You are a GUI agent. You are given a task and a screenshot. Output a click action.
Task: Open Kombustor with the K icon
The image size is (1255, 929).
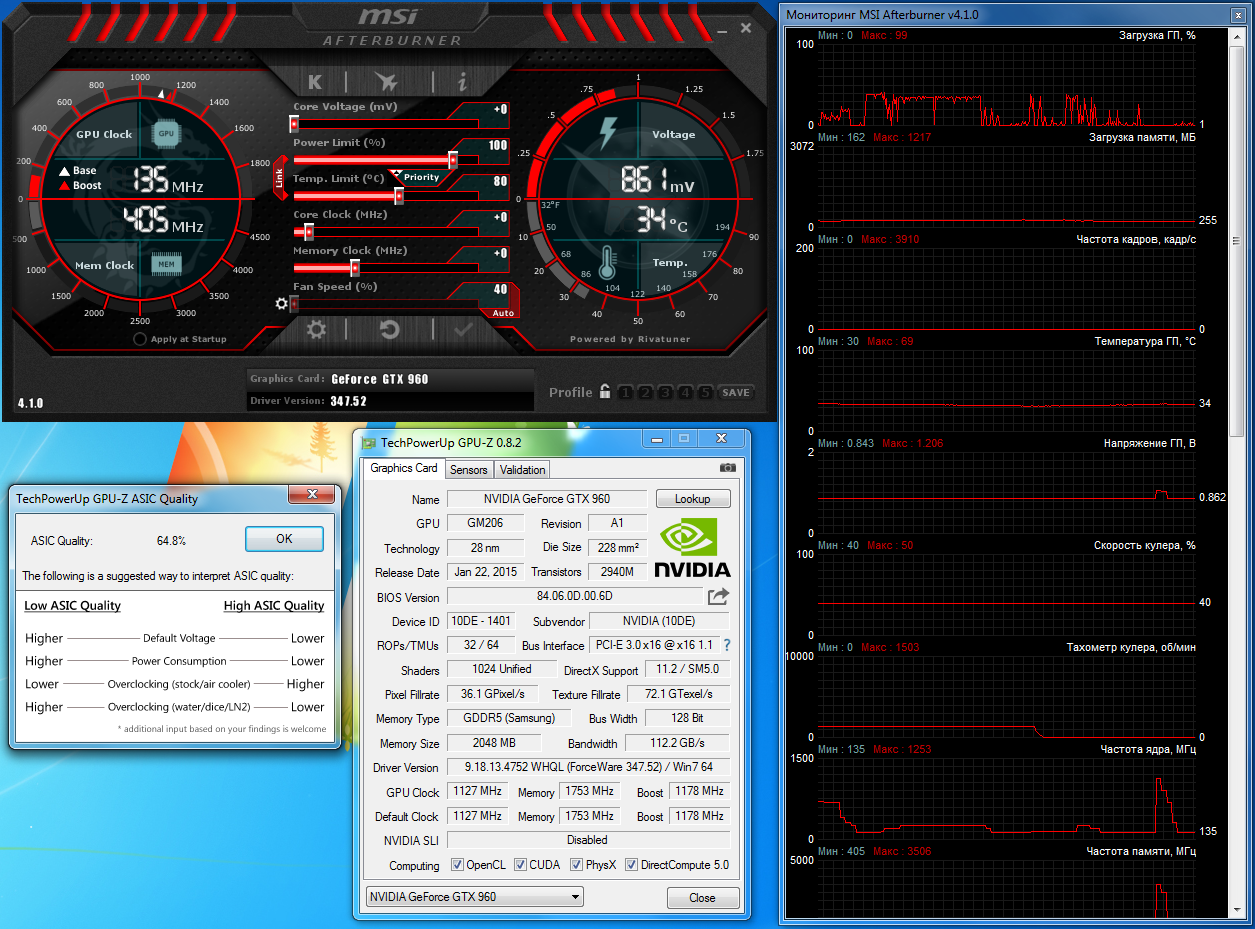coord(315,82)
